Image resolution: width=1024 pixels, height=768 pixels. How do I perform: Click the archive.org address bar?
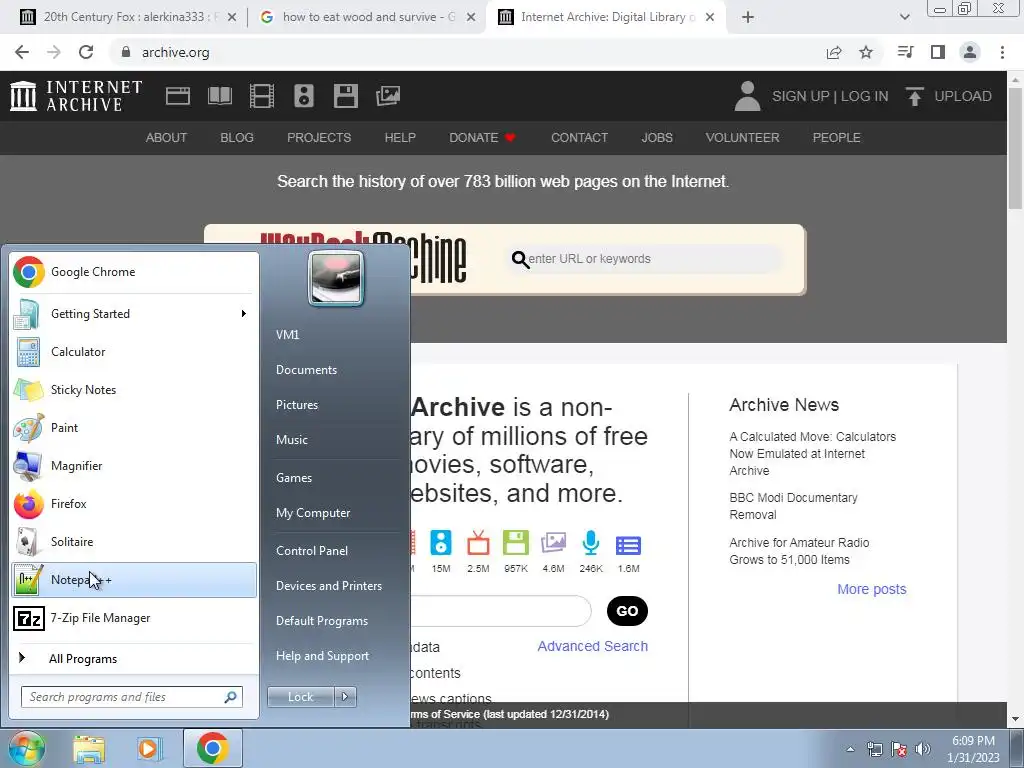(x=464, y=52)
